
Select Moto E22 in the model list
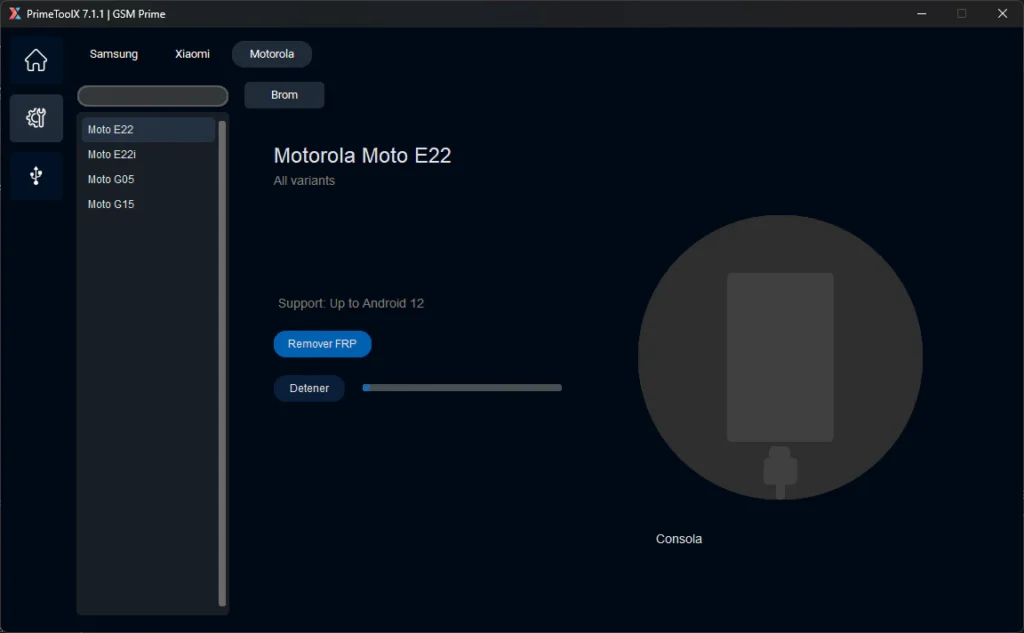[148, 129]
